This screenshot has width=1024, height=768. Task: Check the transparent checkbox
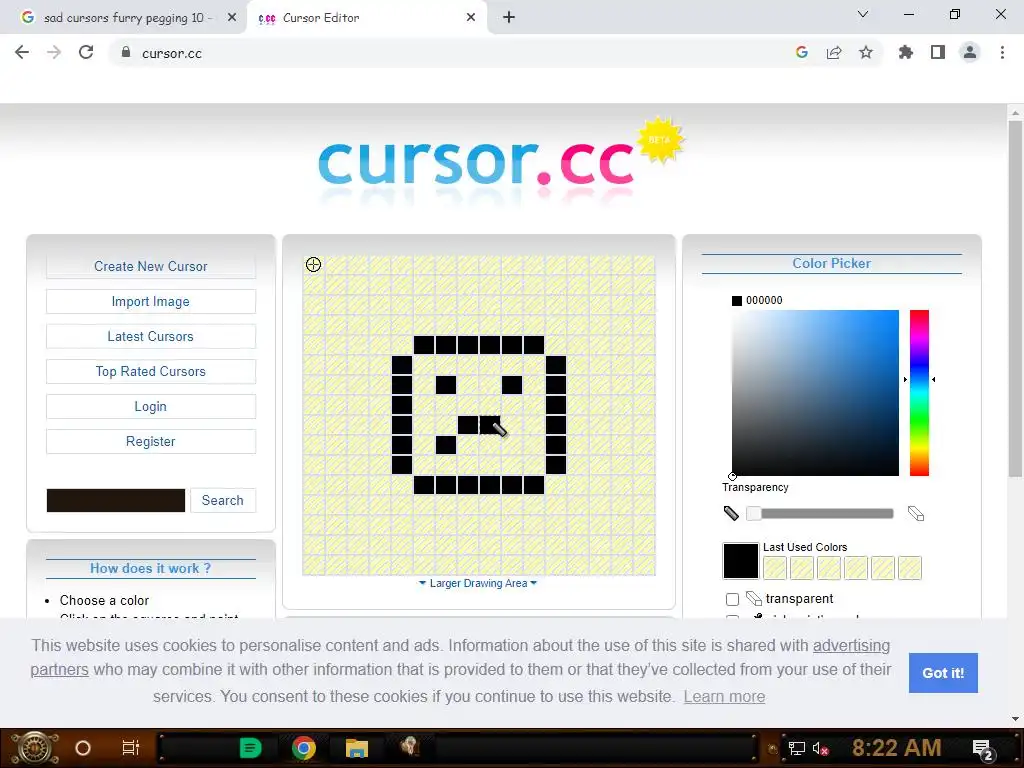click(x=733, y=599)
